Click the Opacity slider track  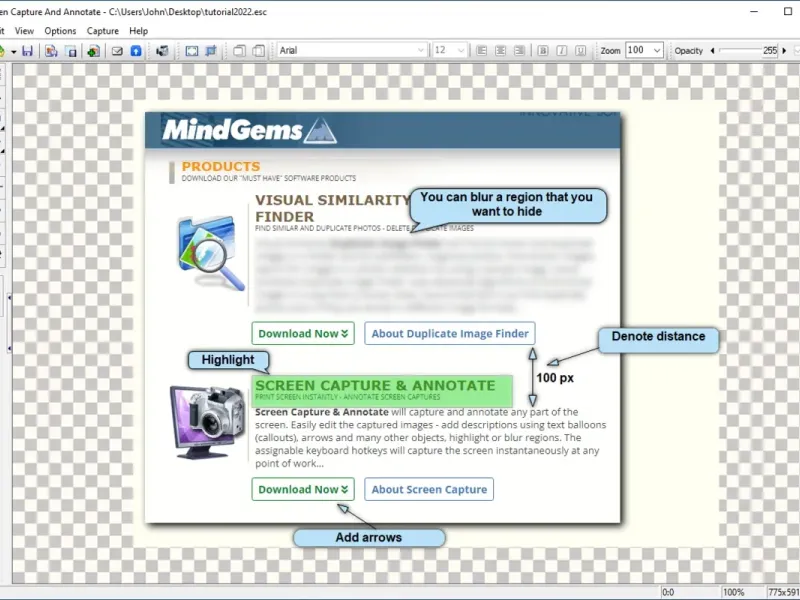740,50
